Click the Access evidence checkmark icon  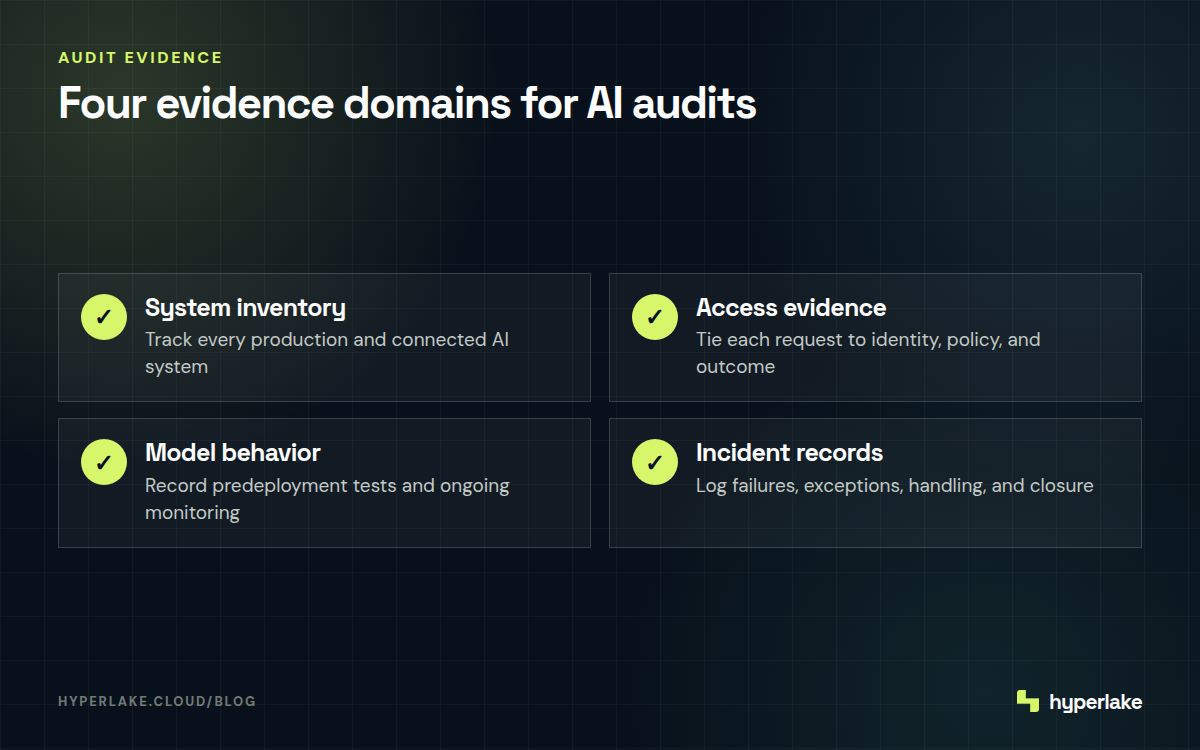click(x=655, y=317)
